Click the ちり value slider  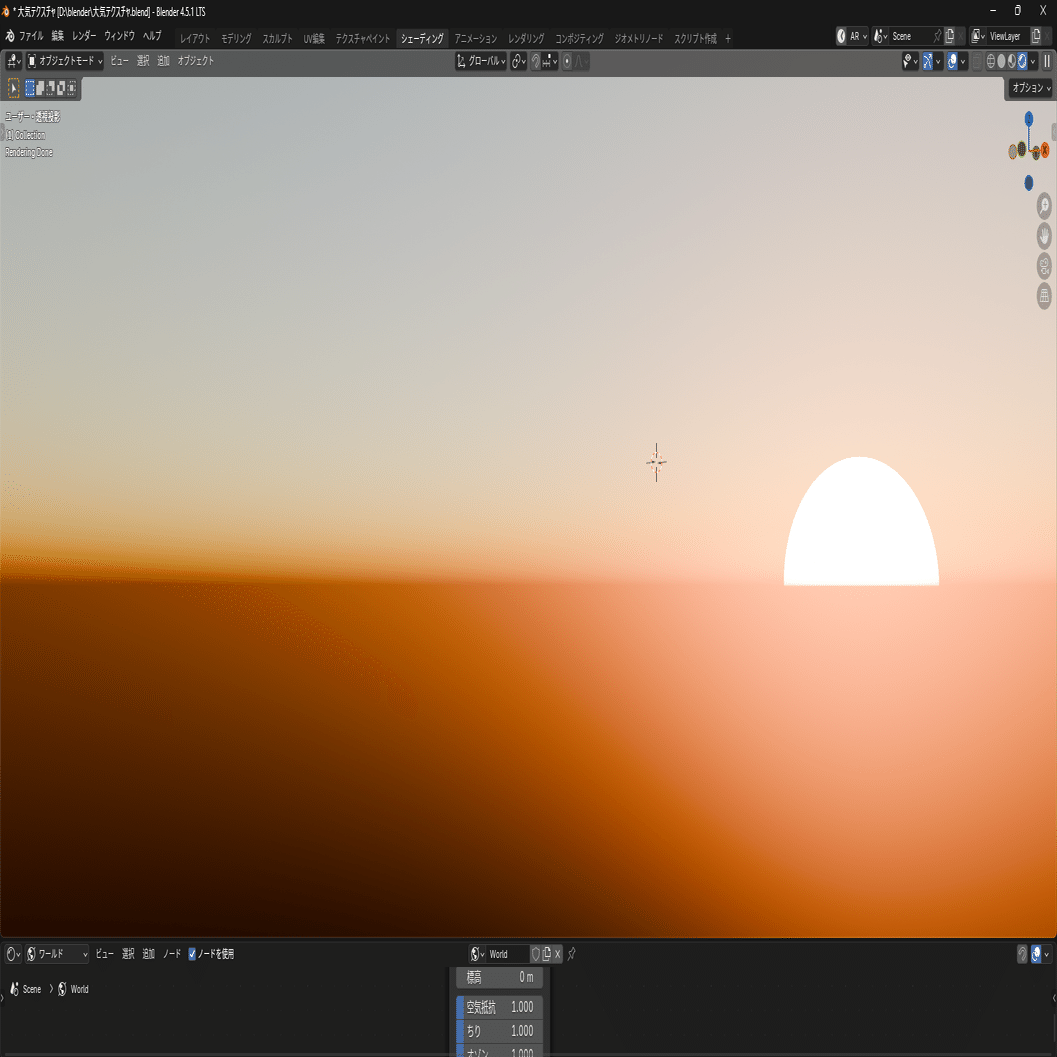(500, 1031)
